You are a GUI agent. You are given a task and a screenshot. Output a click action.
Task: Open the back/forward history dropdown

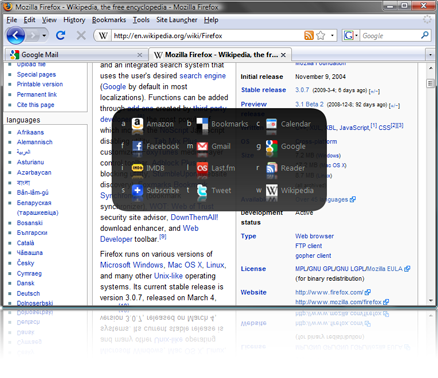44,35
